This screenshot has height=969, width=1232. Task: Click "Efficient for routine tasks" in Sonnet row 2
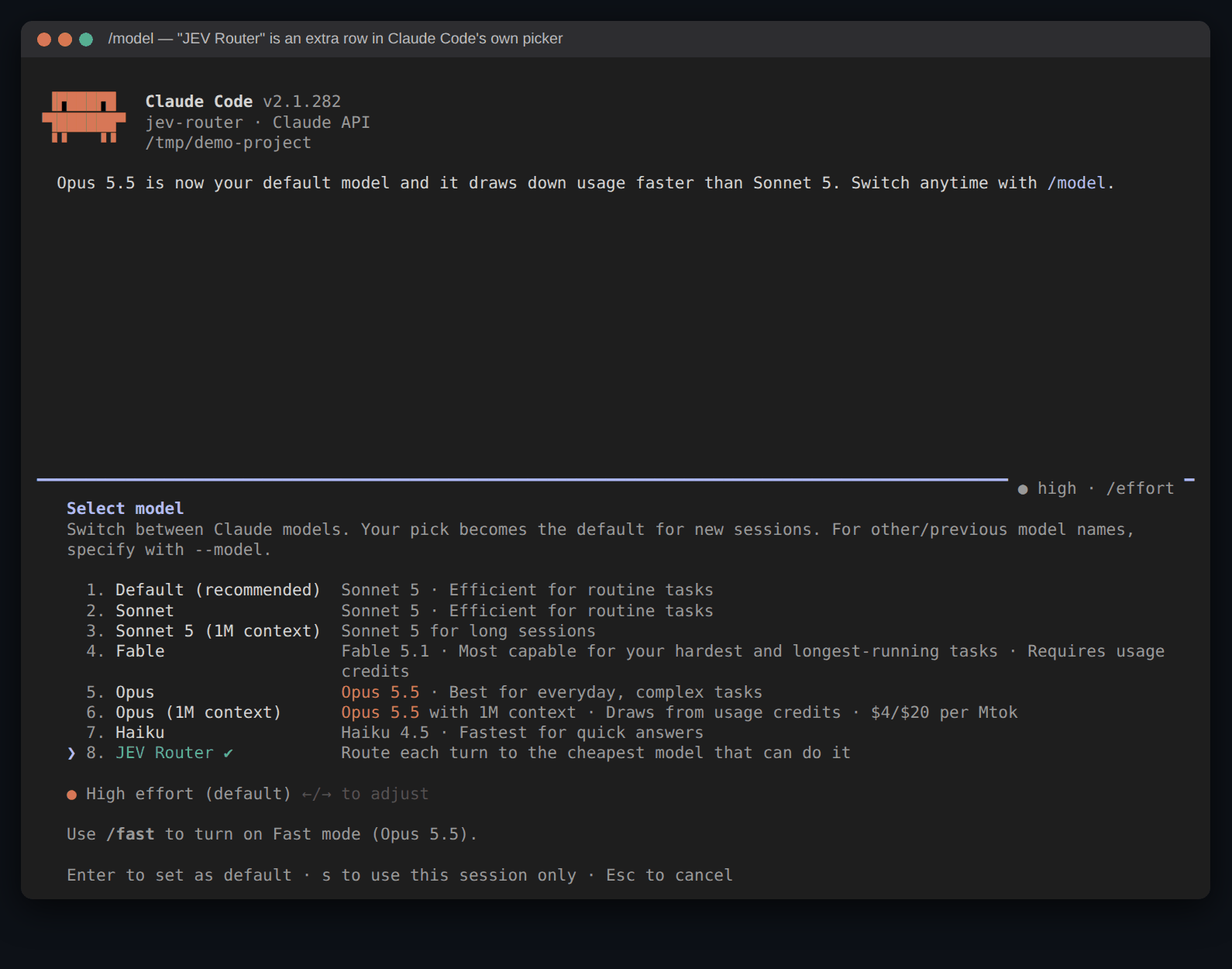(x=581, y=611)
